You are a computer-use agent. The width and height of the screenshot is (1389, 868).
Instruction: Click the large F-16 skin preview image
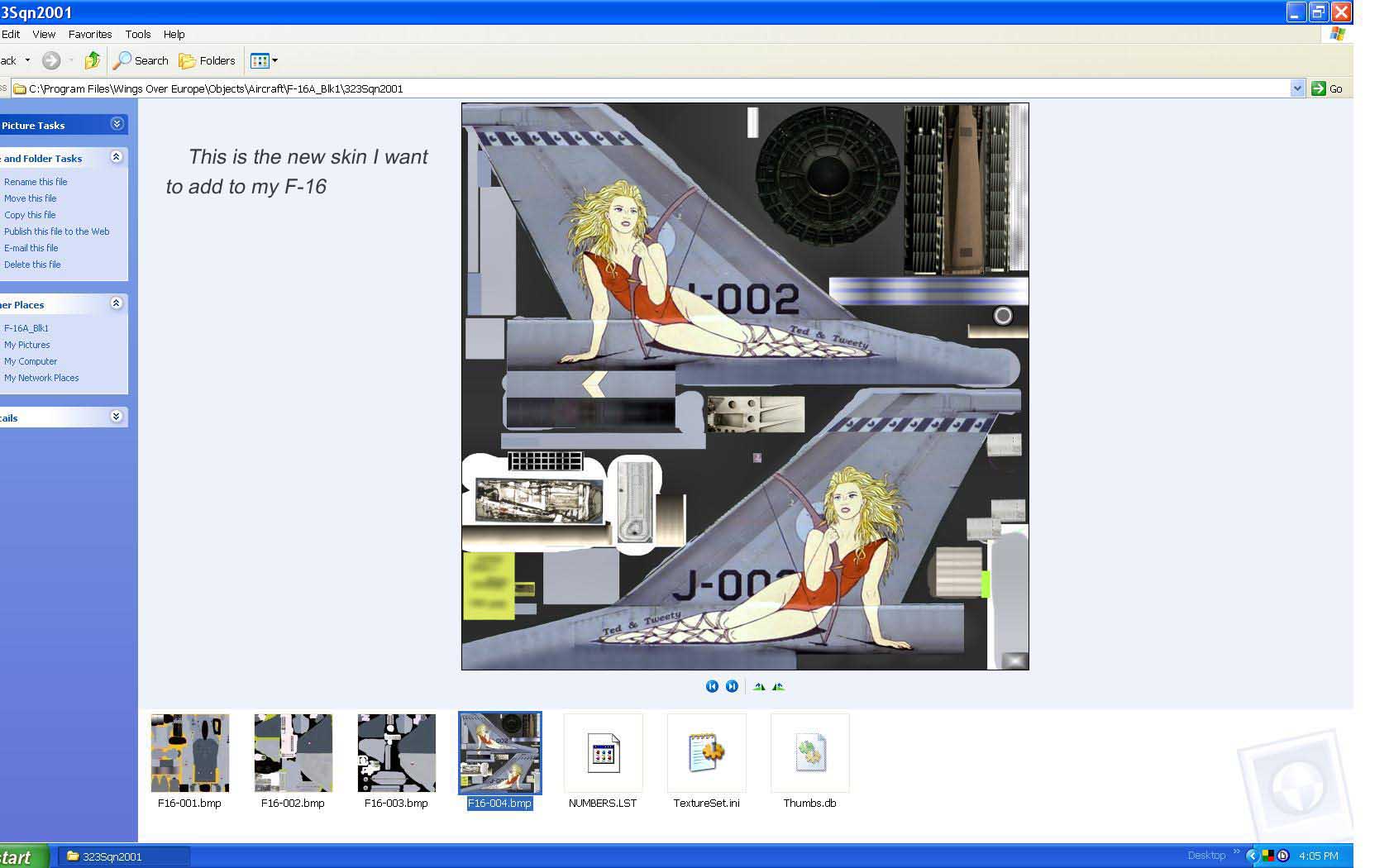745,386
